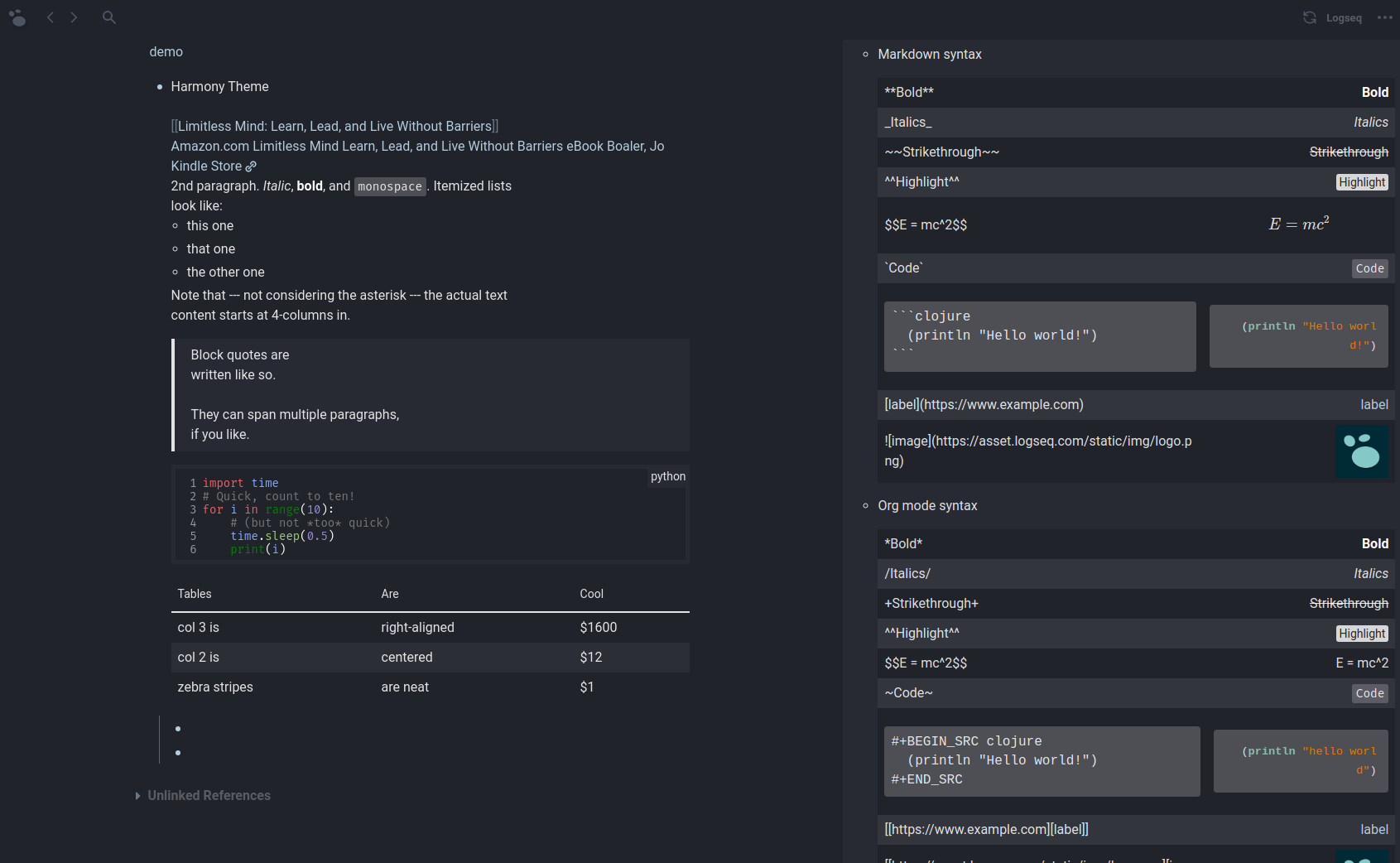Click the first empty block bullet
1400x863 pixels.
178,729
